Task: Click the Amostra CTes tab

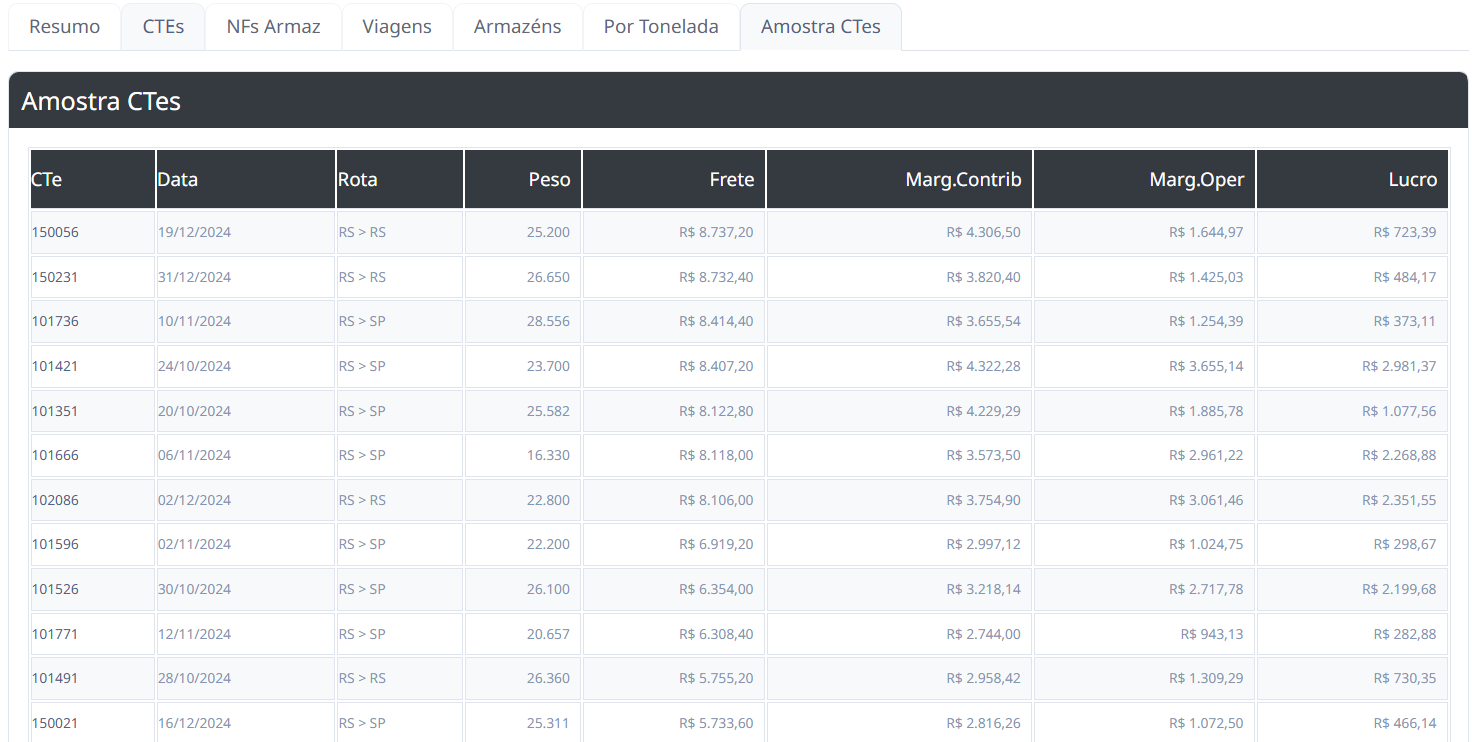Action: pos(820,27)
